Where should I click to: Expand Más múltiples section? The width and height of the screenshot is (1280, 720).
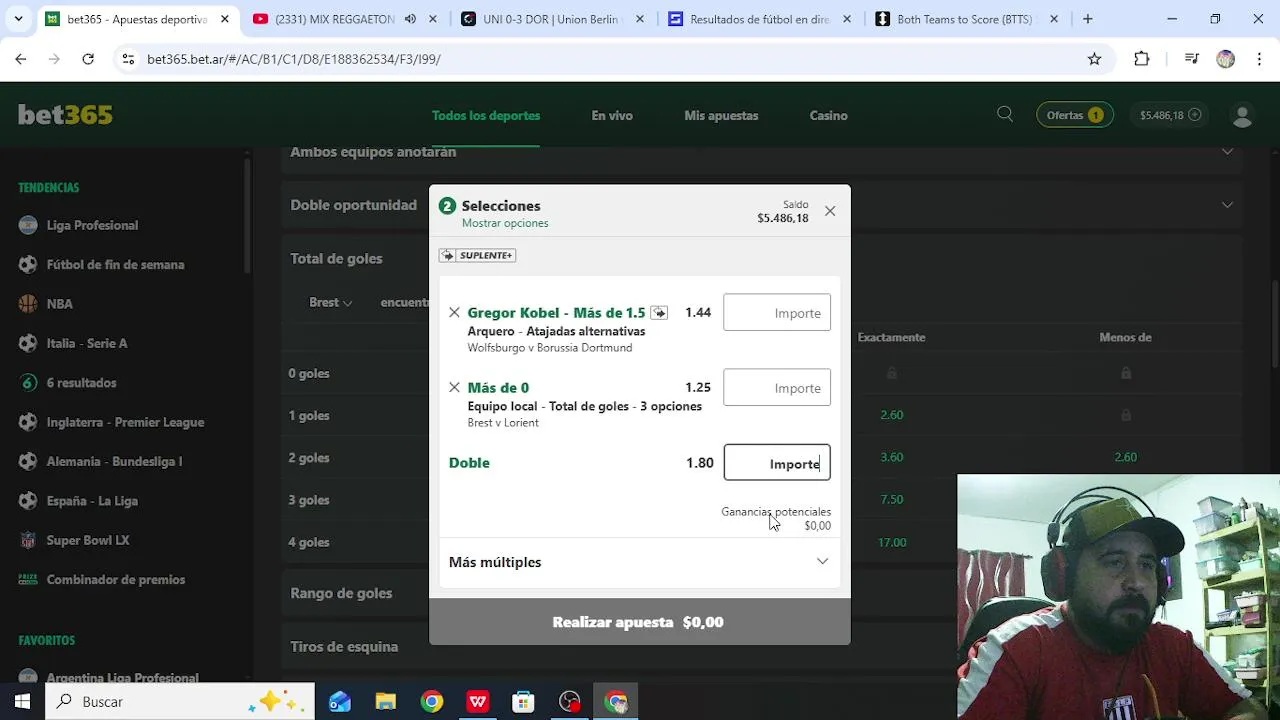[640, 562]
